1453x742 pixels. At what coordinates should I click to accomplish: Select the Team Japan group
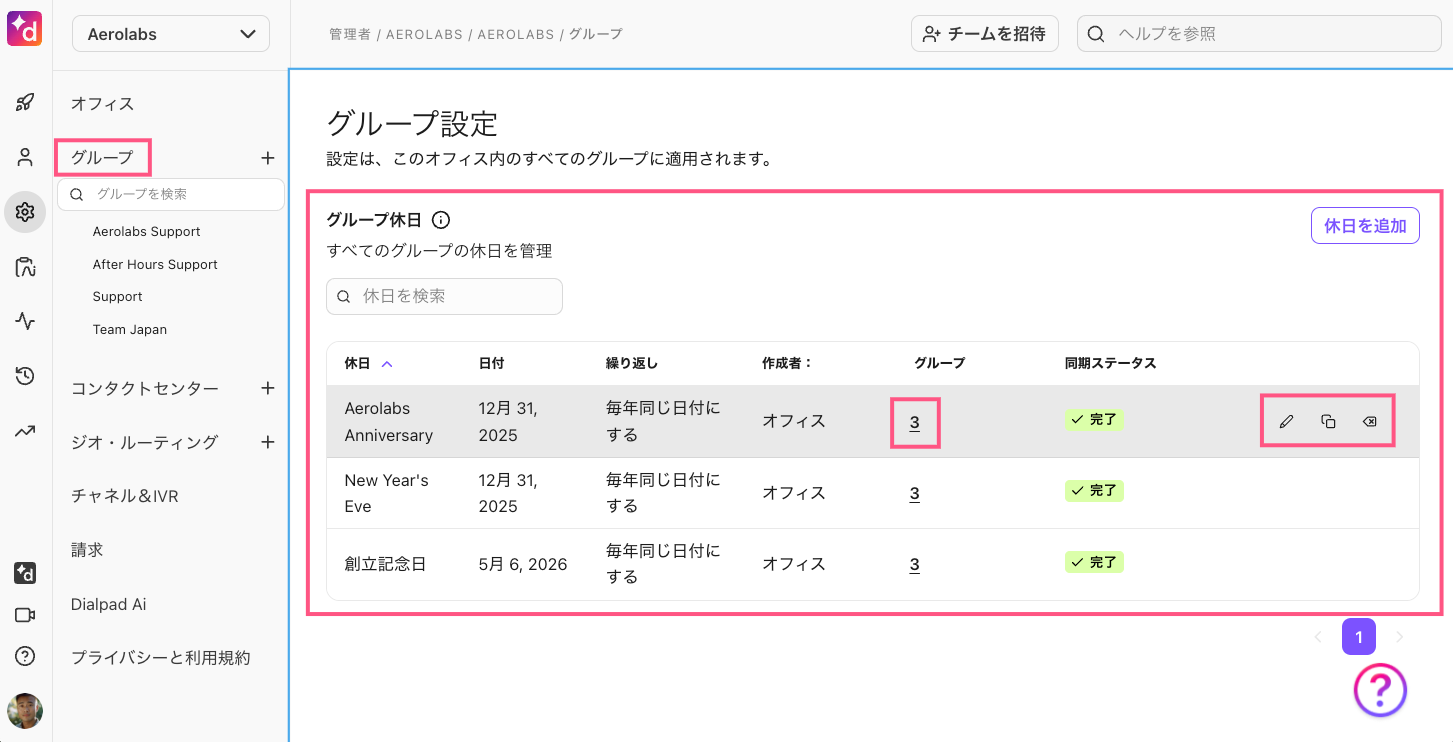click(x=130, y=330)
